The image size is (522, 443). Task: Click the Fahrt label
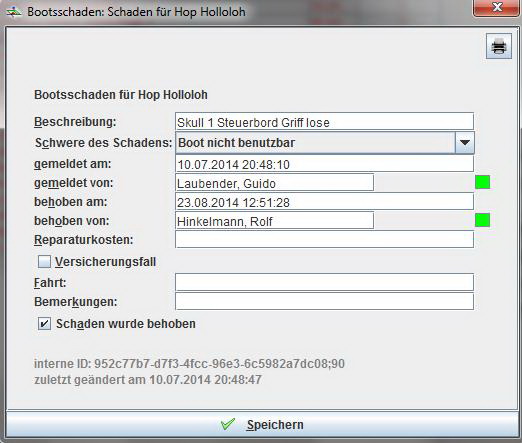[x=50, y=283]
